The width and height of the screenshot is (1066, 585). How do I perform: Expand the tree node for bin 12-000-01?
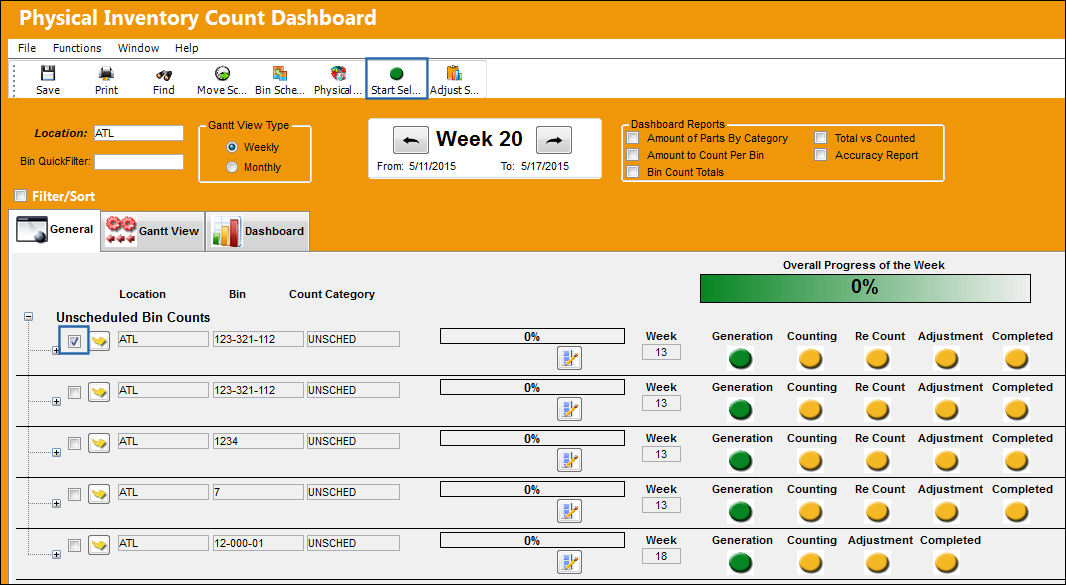tap(56, 554)
